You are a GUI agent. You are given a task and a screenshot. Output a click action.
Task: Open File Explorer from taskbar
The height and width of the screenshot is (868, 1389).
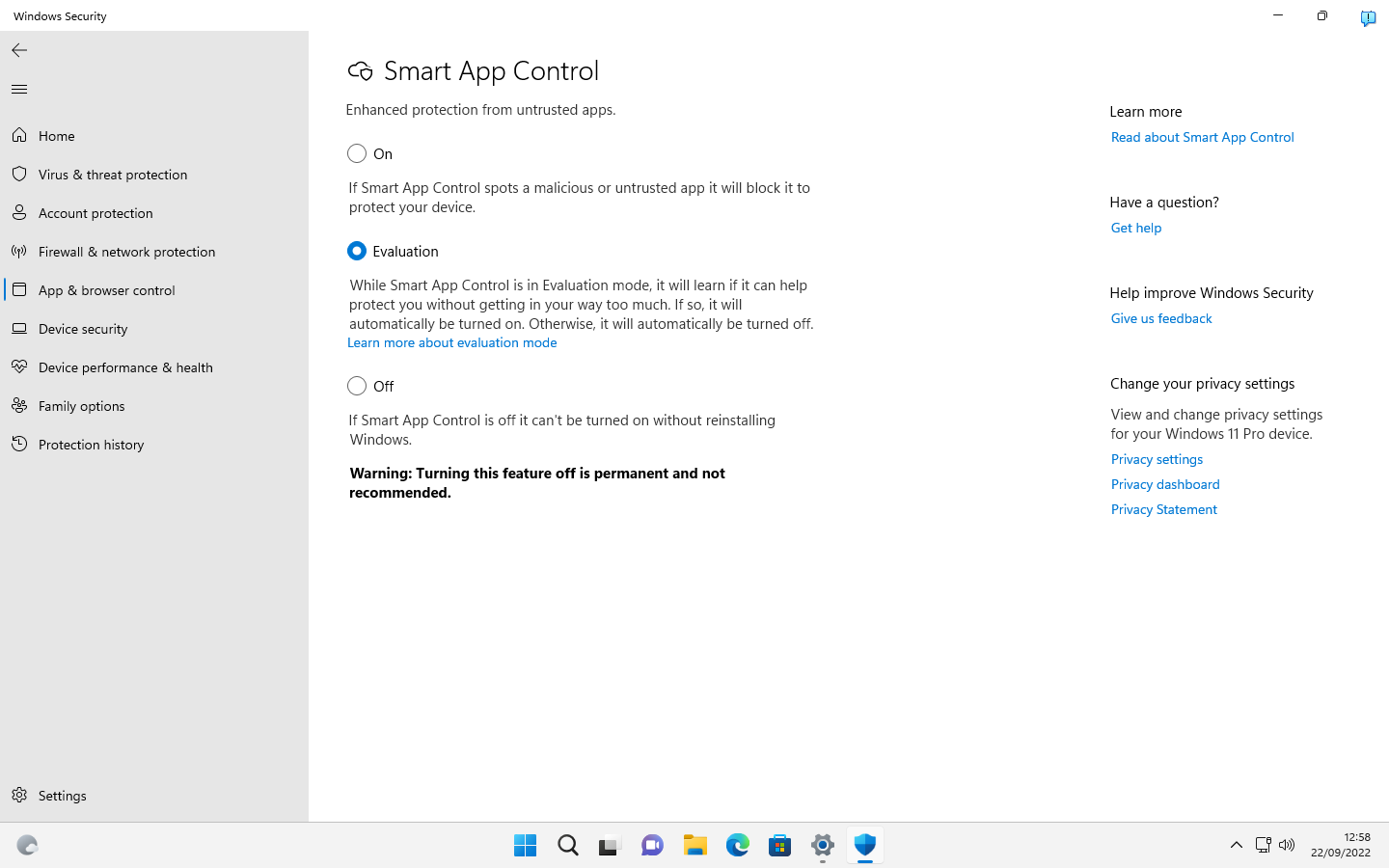coord(695,846)
